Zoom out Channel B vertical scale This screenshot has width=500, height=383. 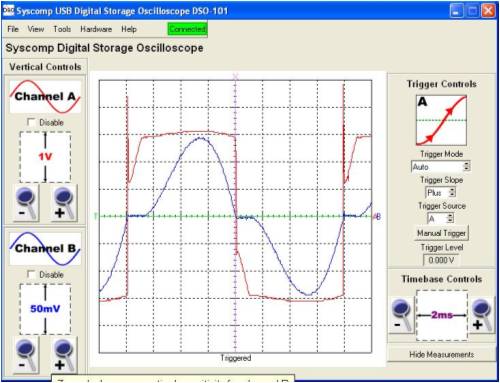click(26, 355)
